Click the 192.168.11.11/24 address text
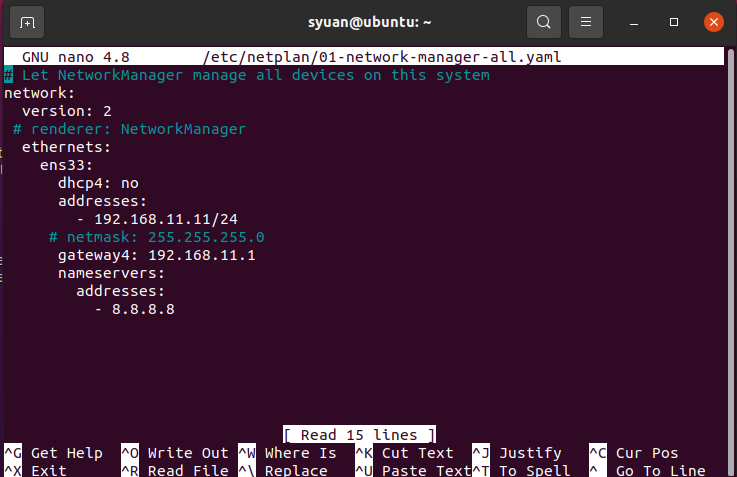 [x=165, y=219]
